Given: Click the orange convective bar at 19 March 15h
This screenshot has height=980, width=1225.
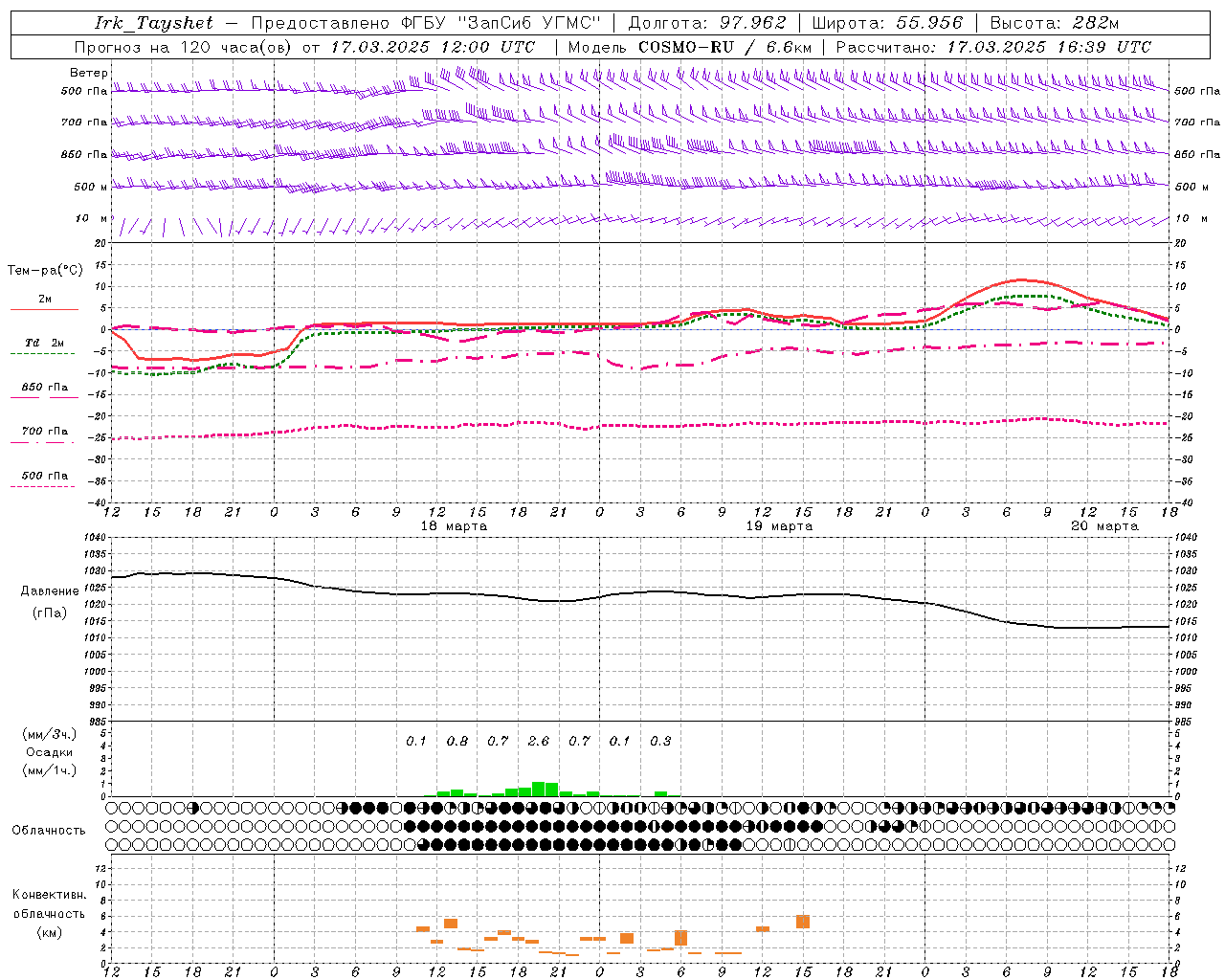Looking at the screenshot, I should point(803,922).
